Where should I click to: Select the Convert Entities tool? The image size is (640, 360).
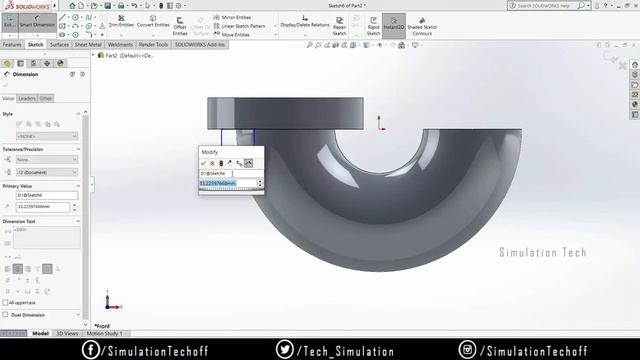(x=153, y=22)
